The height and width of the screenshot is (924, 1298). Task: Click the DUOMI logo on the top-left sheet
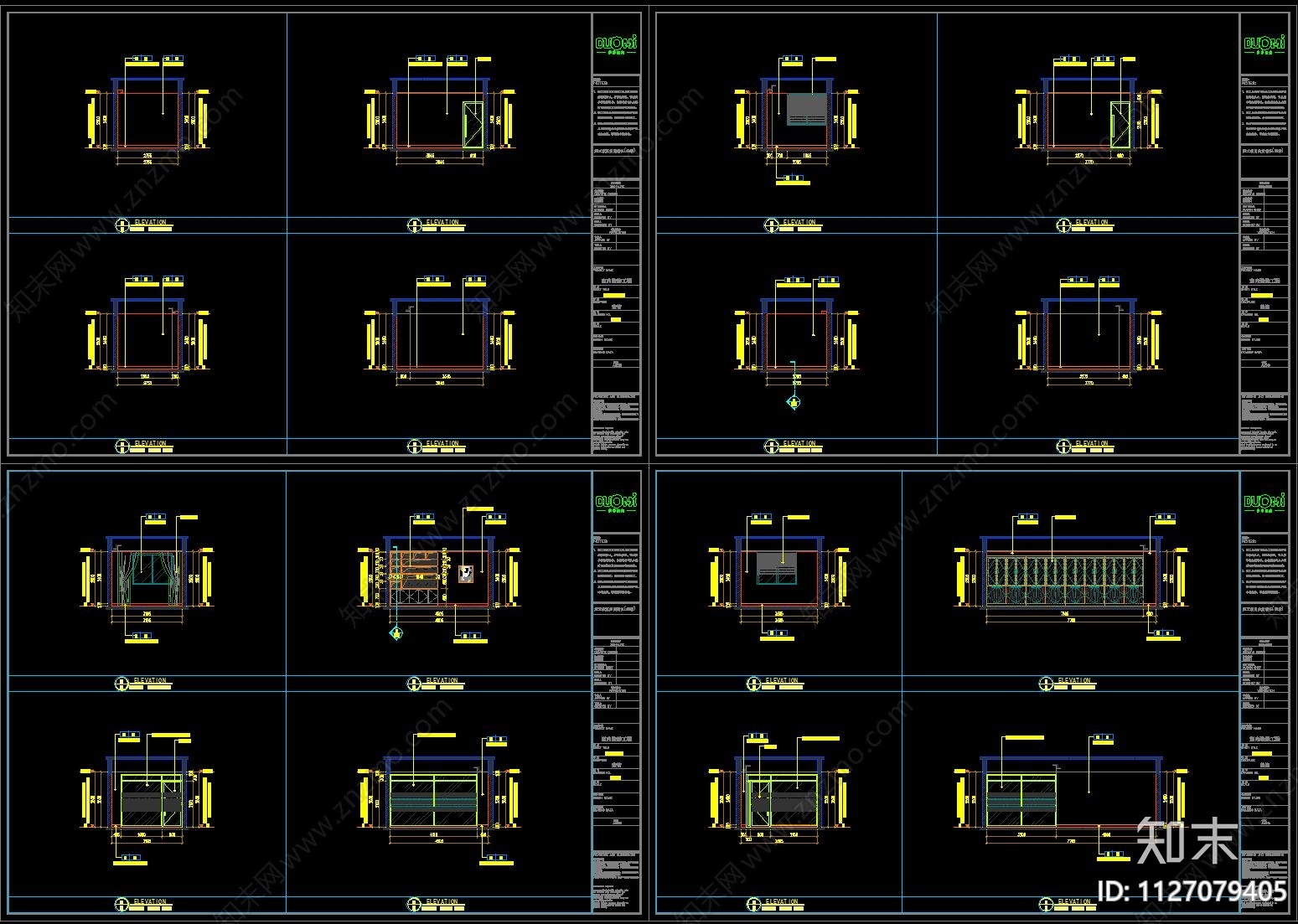point(616,44)
